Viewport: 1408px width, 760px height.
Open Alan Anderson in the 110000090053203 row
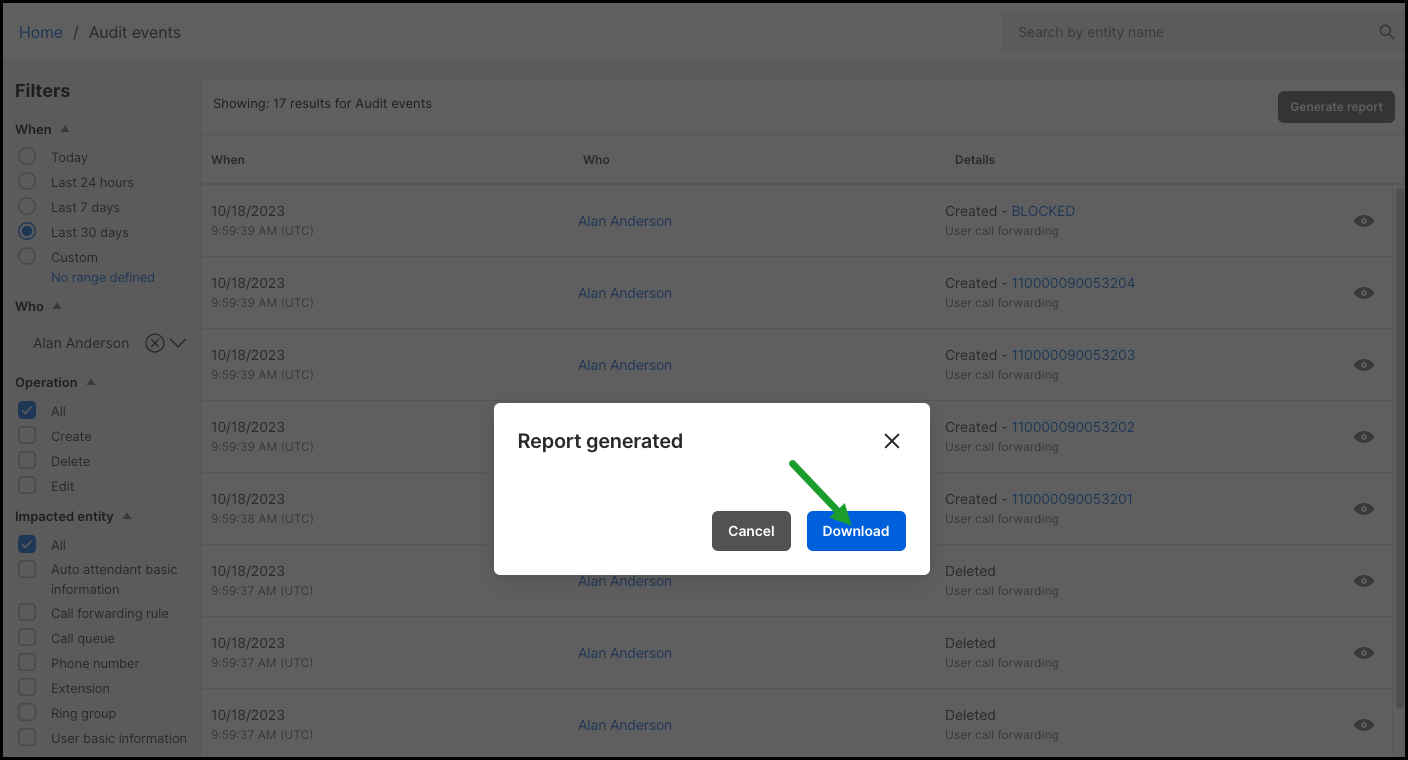(625, 365)
